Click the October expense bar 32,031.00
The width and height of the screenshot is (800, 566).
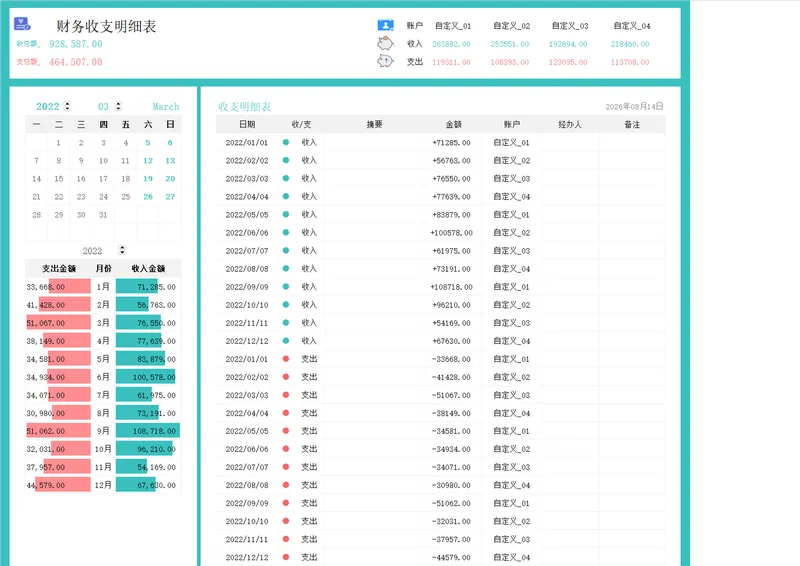click(x=70, y=449)
